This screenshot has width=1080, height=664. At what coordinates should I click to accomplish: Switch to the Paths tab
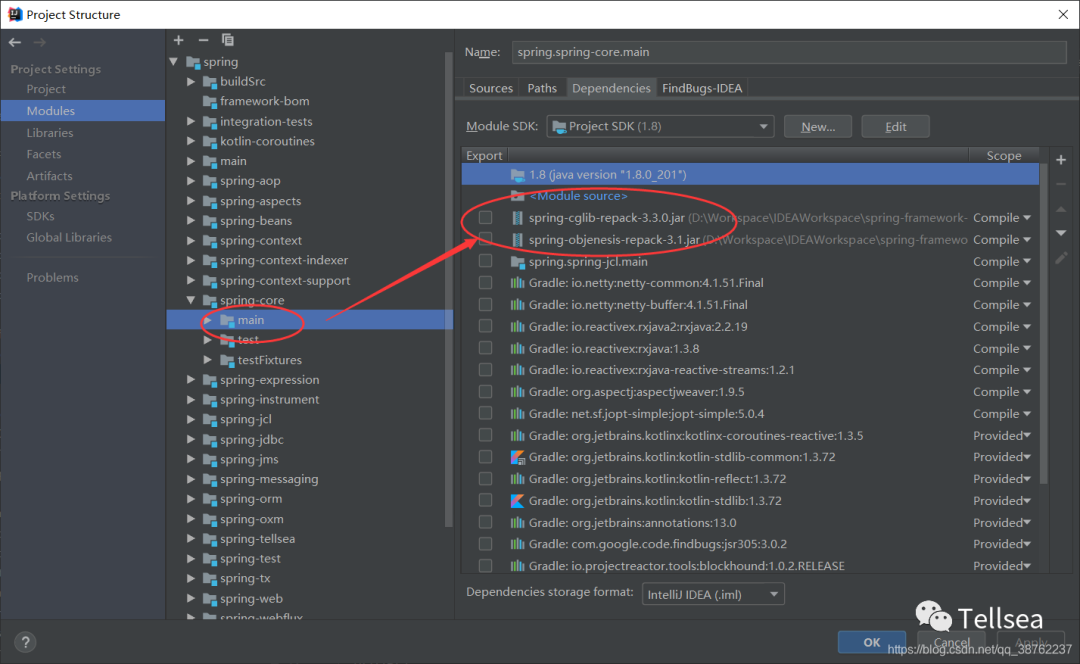click(541, 88)
